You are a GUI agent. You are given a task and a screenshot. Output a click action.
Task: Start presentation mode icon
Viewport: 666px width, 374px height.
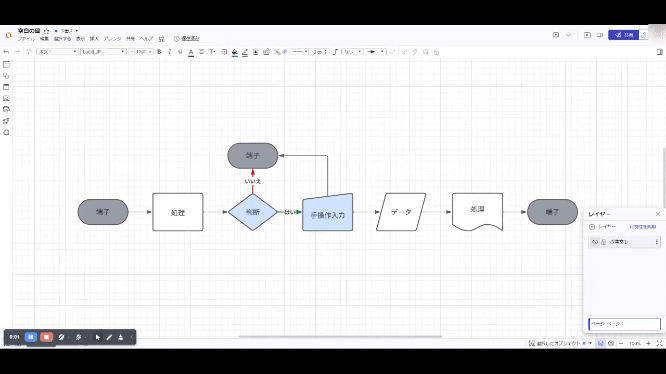(587, 35)
